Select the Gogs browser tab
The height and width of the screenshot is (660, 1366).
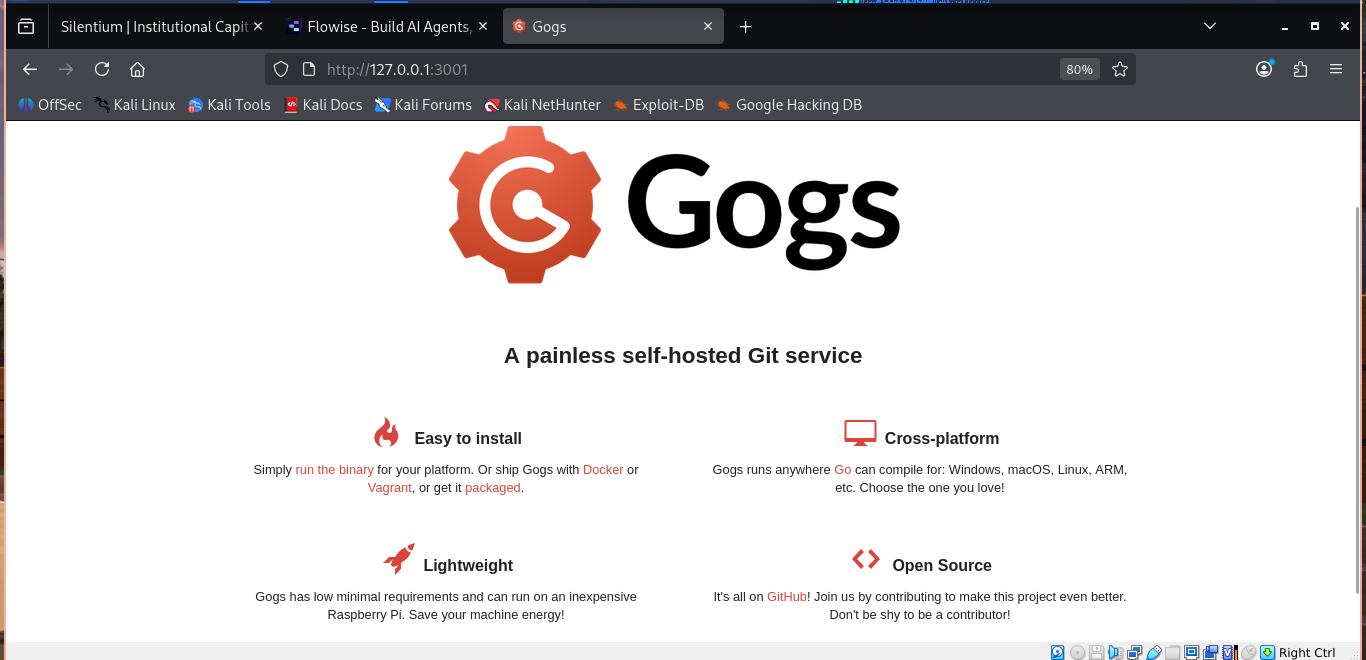pos(613,27)
